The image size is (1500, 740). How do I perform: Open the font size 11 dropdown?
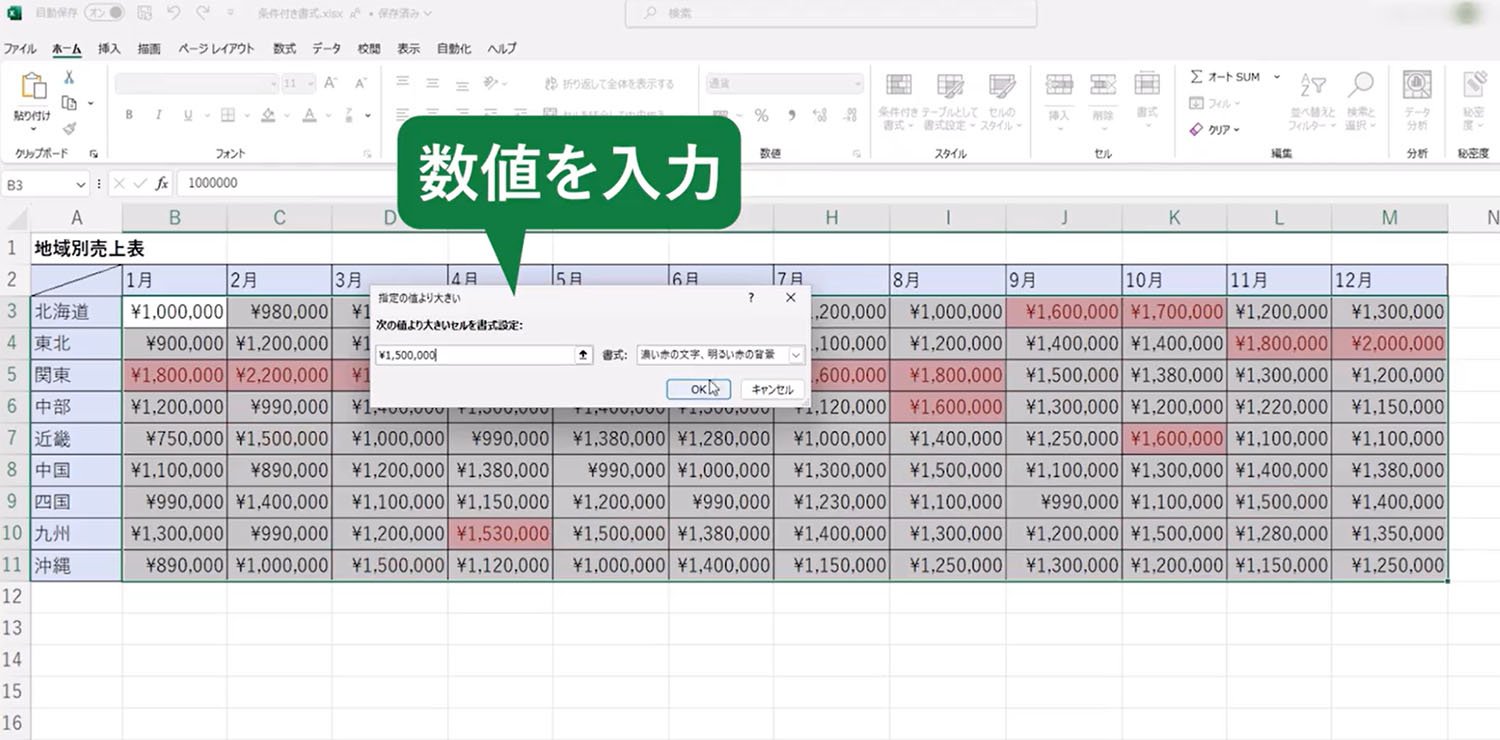(x=311, y=84)
